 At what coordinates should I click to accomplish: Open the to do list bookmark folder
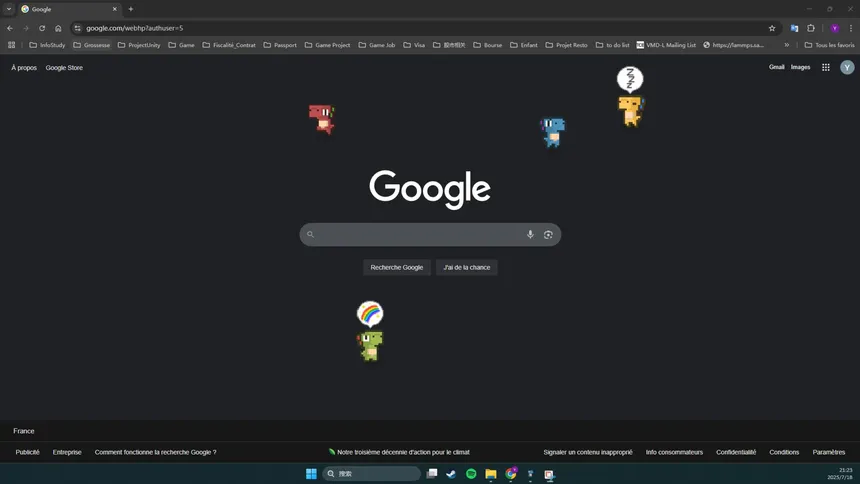[x=613, y=45]
